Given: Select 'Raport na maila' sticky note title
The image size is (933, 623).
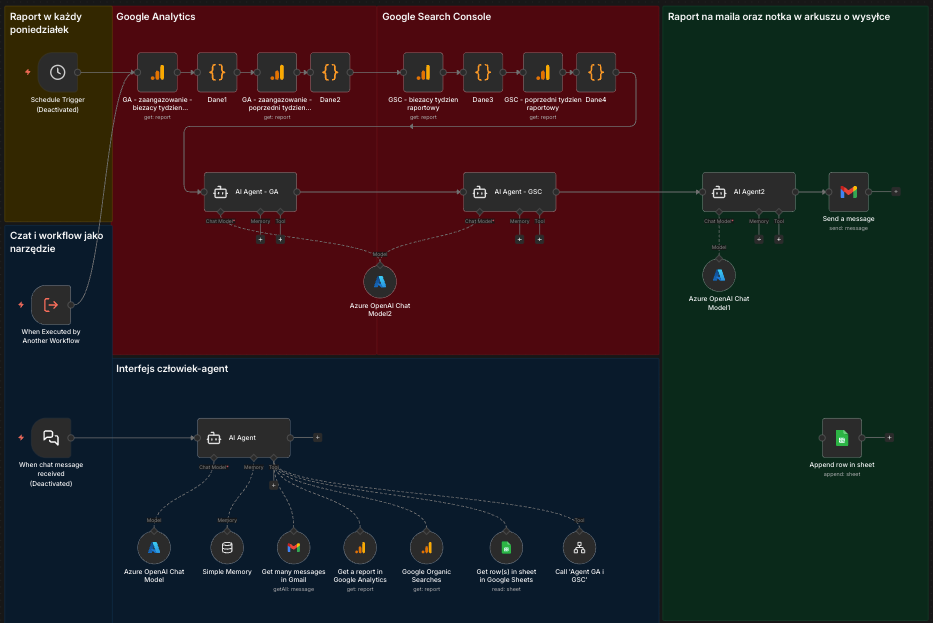Looking at the screenshot, I should click(779, 17).
